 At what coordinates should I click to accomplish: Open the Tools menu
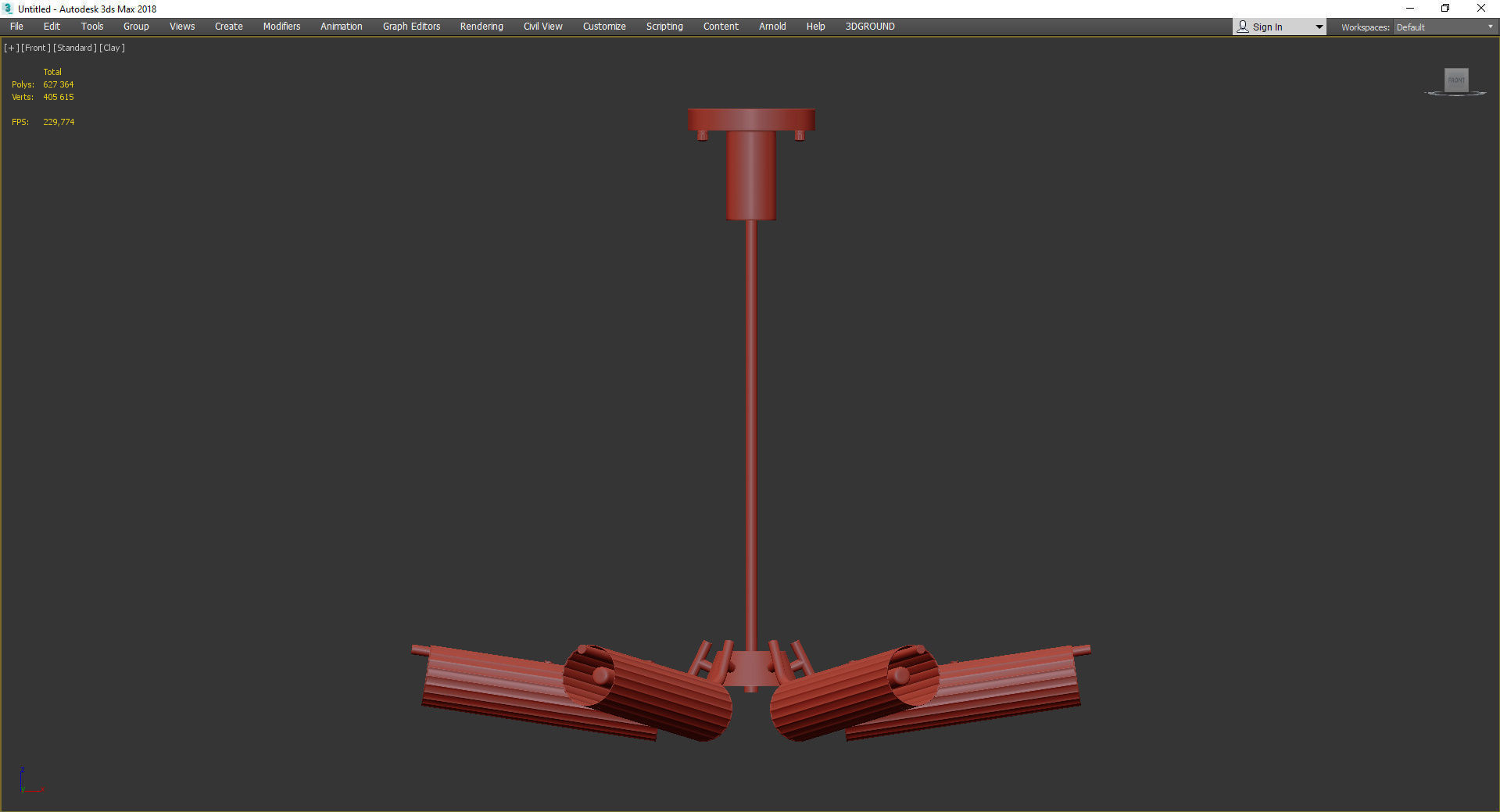[92, 27]
